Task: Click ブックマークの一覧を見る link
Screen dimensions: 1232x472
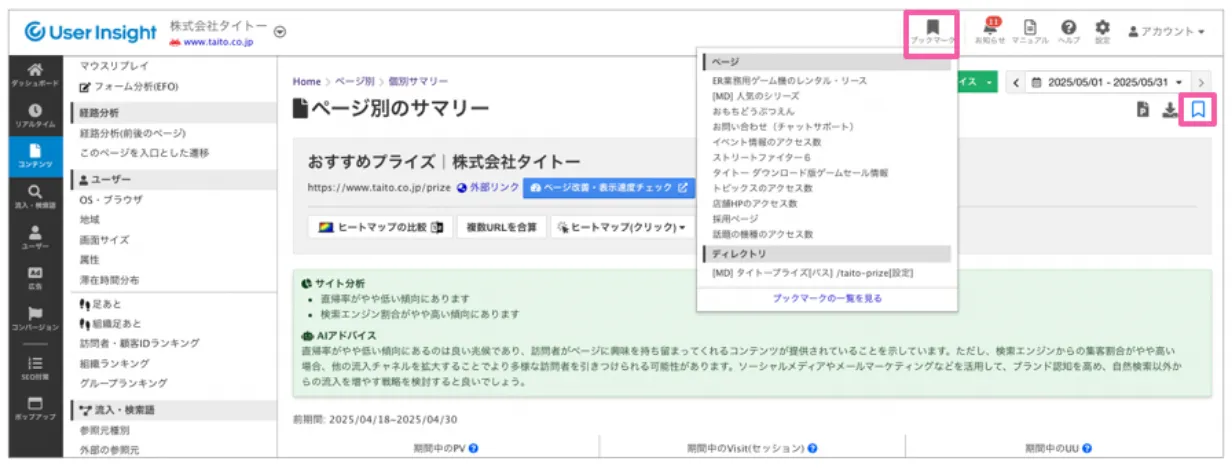Action: click(827, 298)
